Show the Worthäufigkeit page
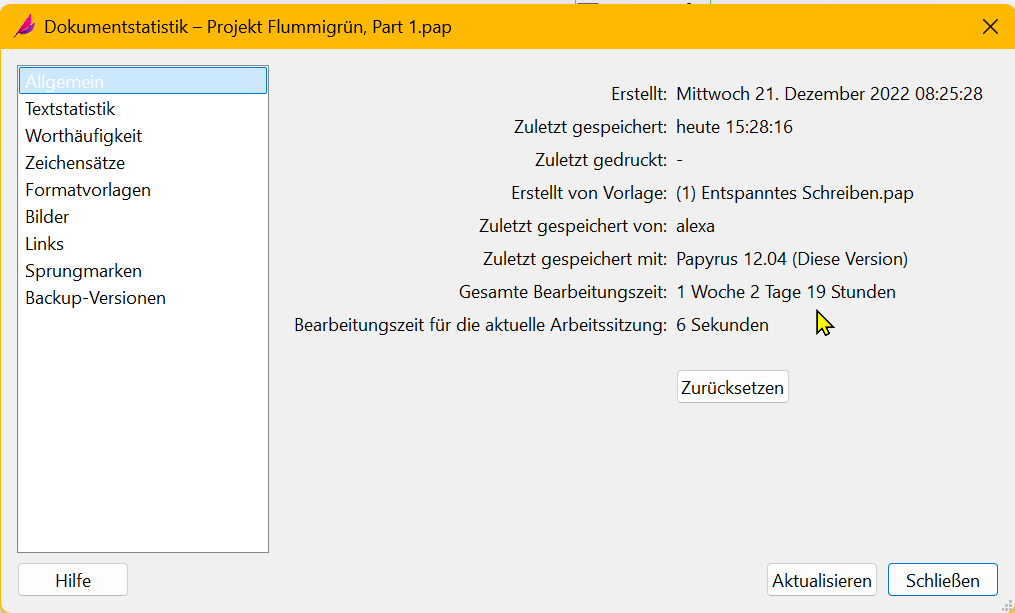 84,136
